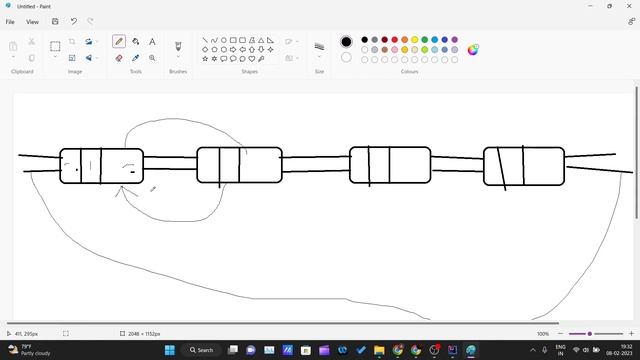This screenshot has width=640, height=360.
Task: Click the vertical canvas scrollbar
Action: pyautogui.click(x=636, y=153)
